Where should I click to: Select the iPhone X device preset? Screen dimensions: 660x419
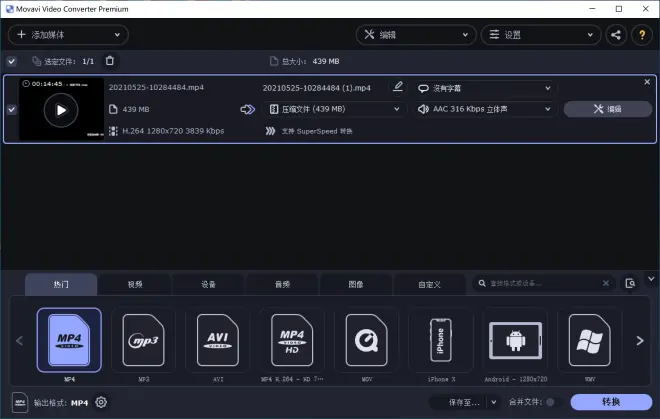[x=441, y=340]
